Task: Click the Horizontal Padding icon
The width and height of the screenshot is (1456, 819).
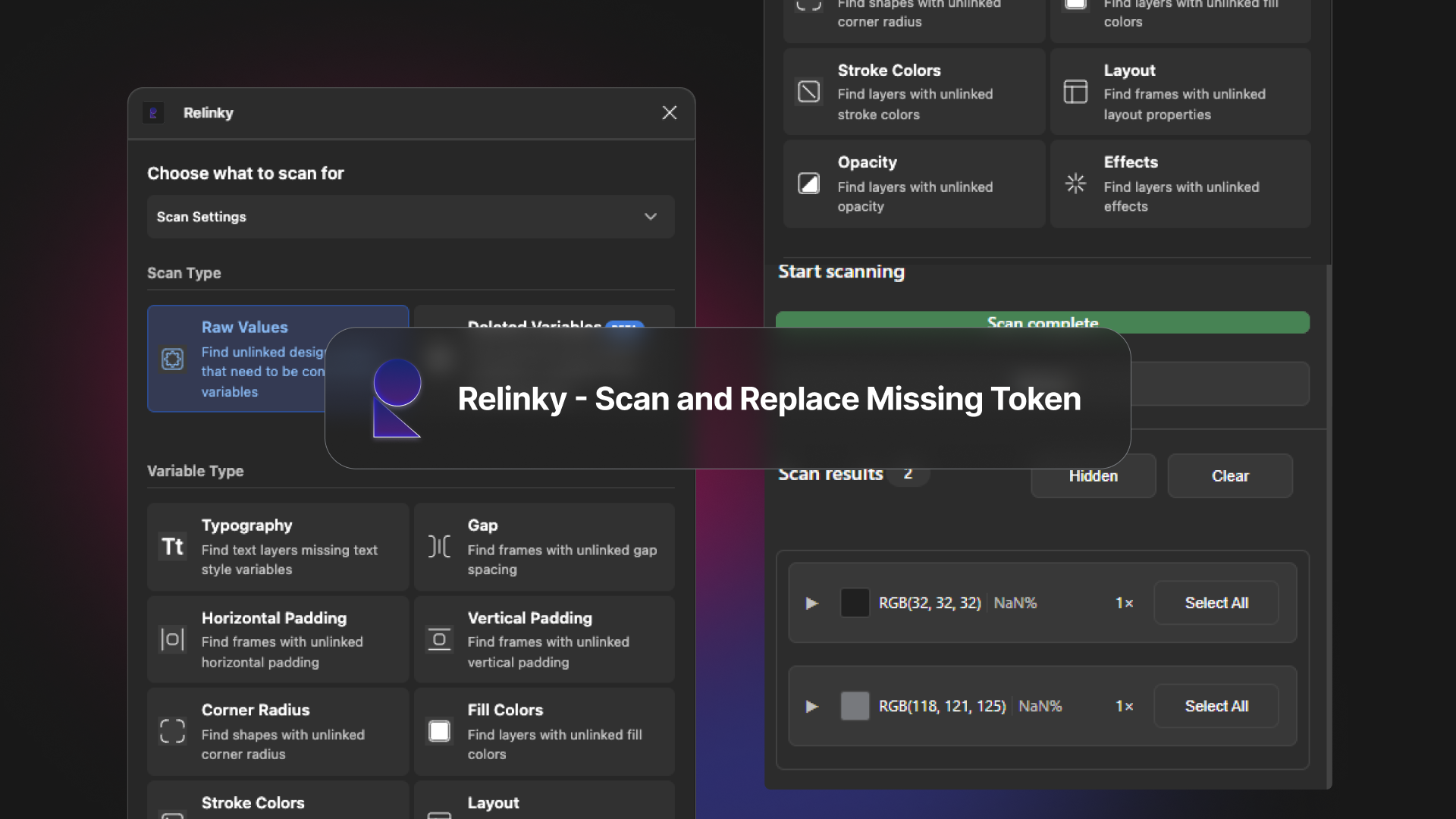Action: point(173,639)
